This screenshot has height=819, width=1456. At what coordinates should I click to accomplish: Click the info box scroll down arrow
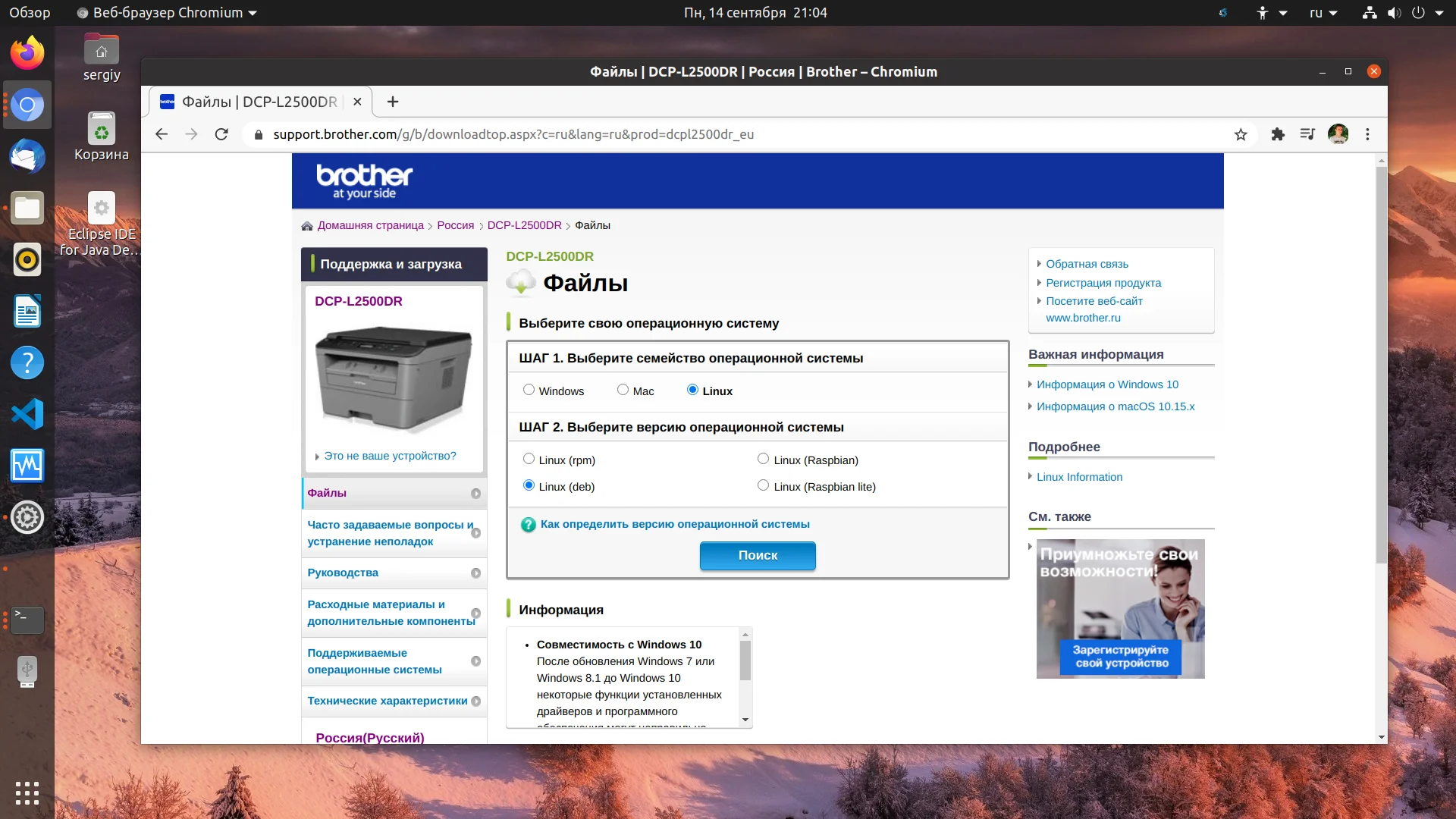(745, 720)
